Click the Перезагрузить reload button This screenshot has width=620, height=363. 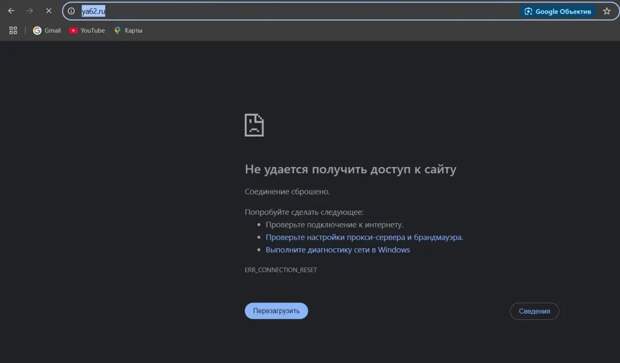click(276, 311)
